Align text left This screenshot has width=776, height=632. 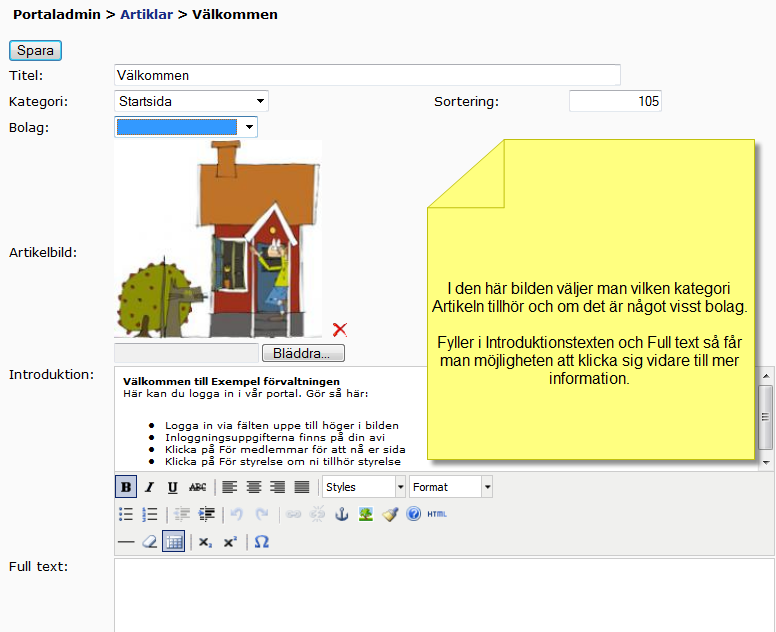tap(229, 487)
